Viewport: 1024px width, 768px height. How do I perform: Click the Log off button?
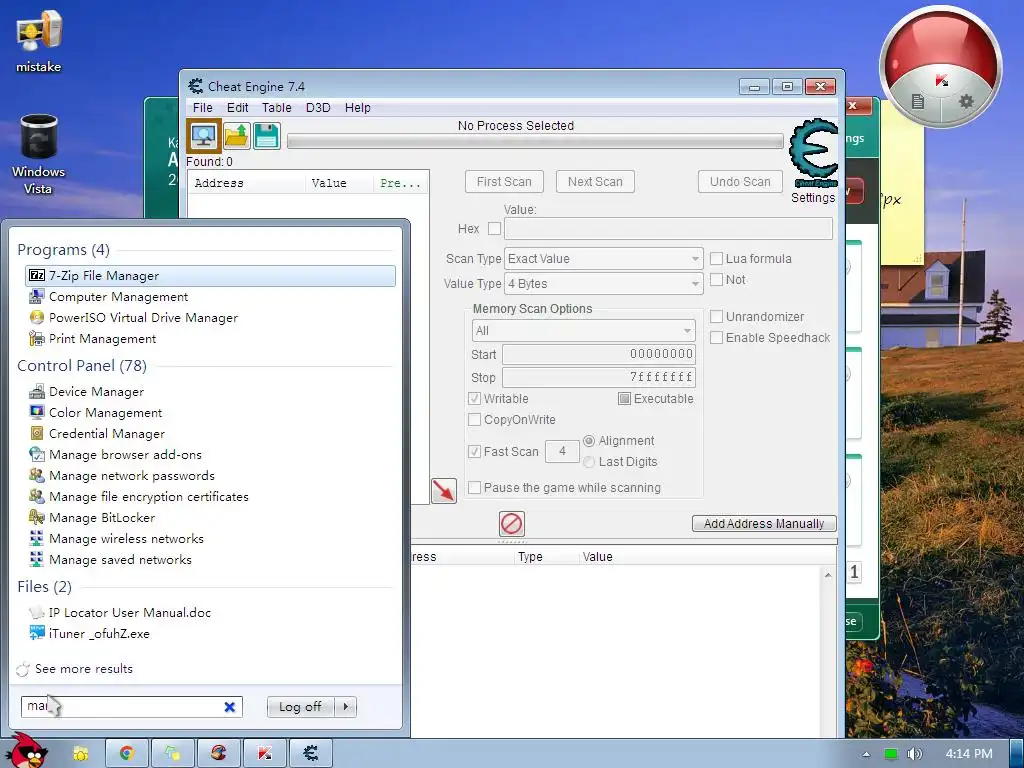300,707
